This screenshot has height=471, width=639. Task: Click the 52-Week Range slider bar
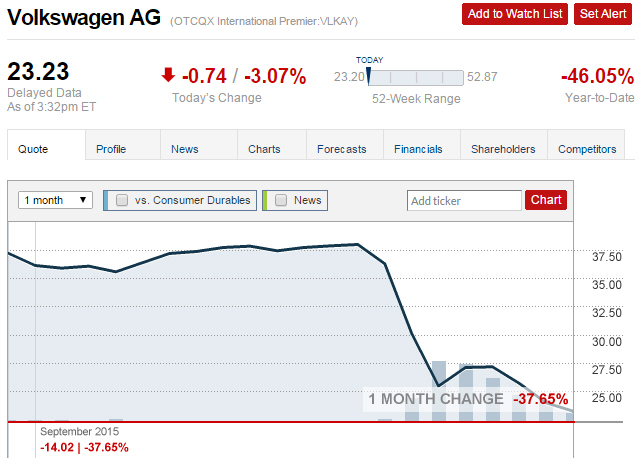tap(415, 77)
